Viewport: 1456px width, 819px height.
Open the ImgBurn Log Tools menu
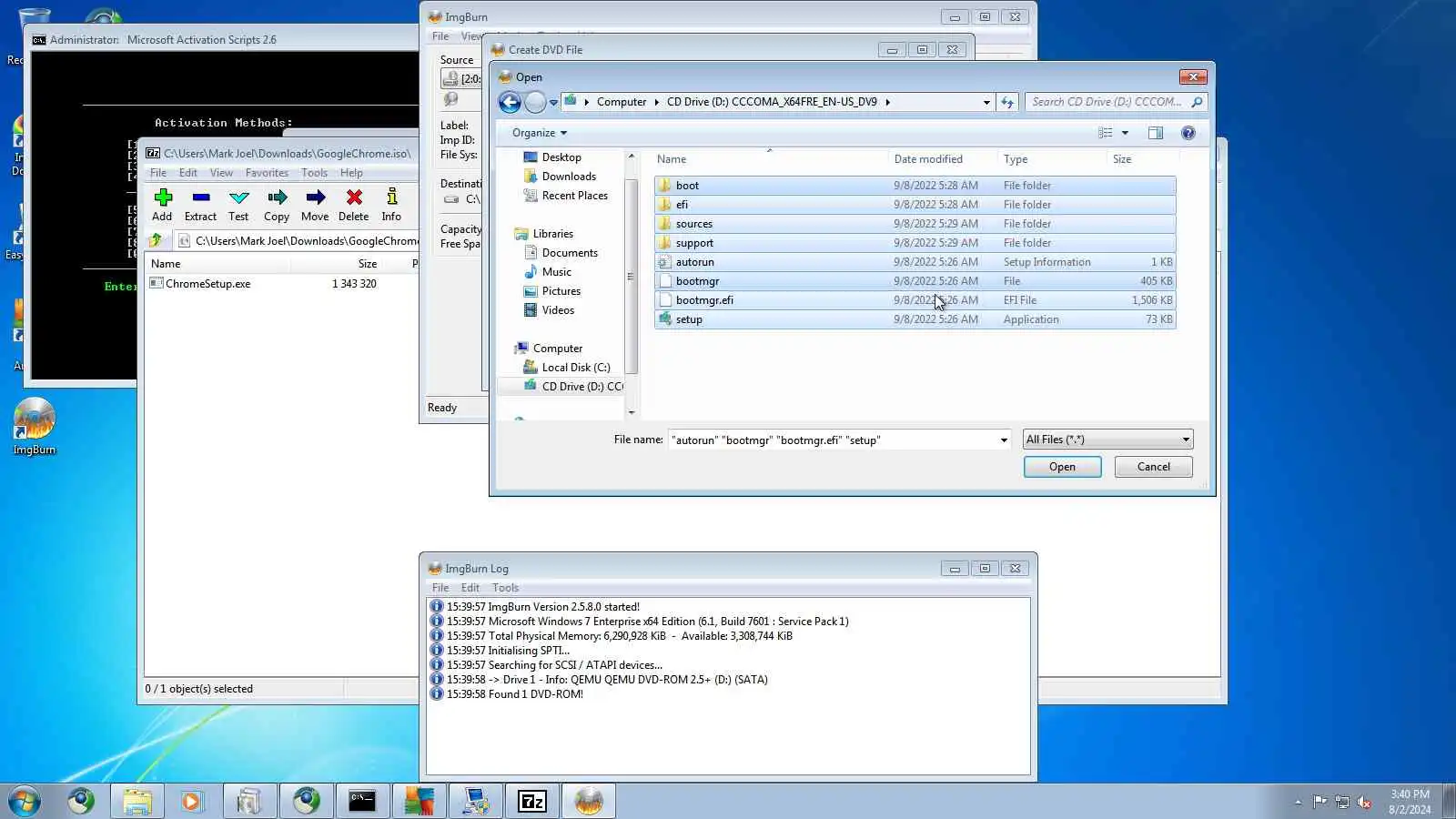(x=505, y=588)
